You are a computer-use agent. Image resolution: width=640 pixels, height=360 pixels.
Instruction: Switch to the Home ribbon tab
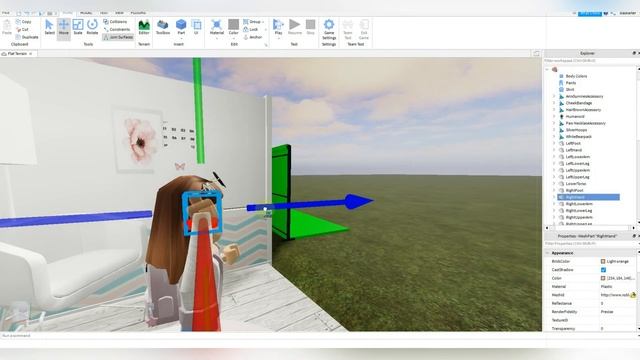[67, 13]
